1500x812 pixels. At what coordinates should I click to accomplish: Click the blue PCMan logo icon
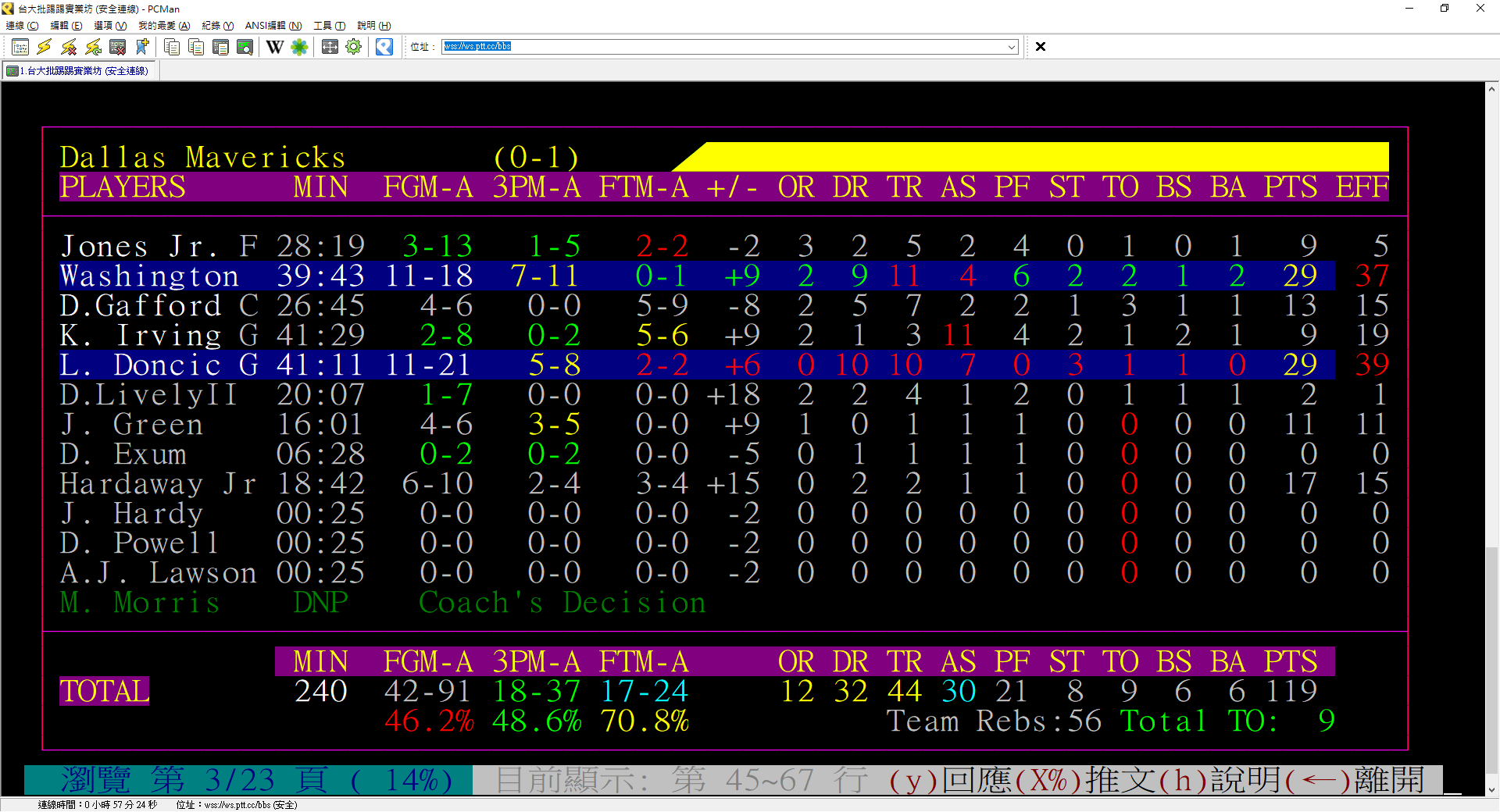(384, 47)
